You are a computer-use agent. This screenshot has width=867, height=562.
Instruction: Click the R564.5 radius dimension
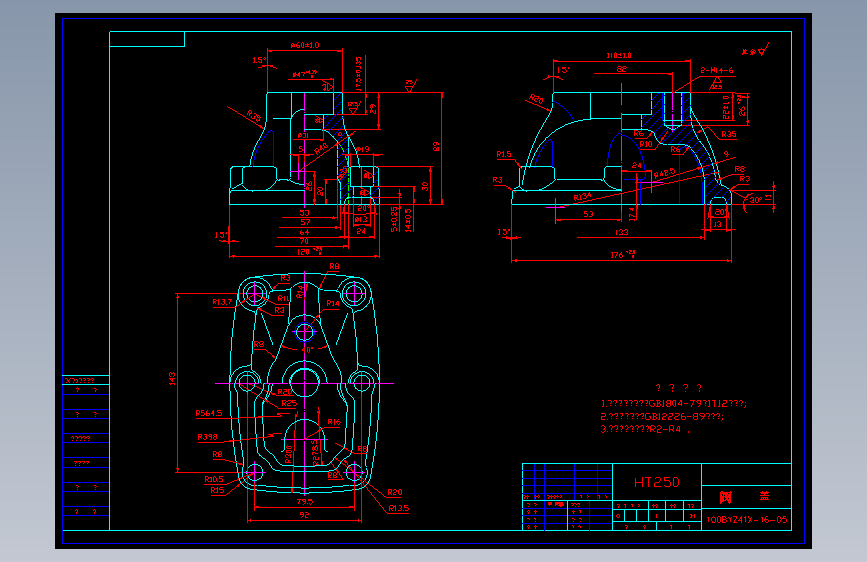208,413
